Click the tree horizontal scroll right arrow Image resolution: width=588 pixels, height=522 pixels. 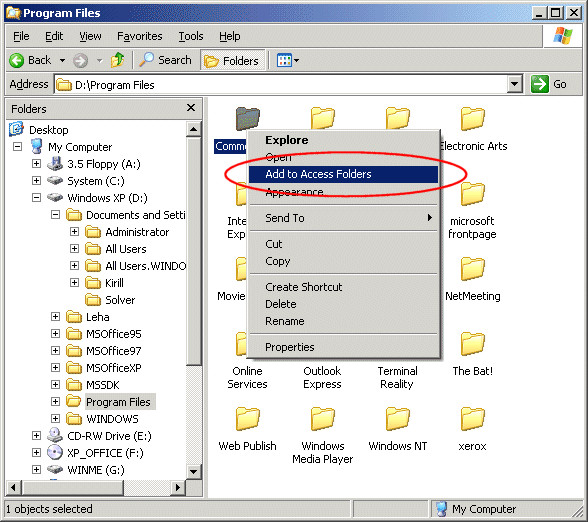[x=178, y=488]
